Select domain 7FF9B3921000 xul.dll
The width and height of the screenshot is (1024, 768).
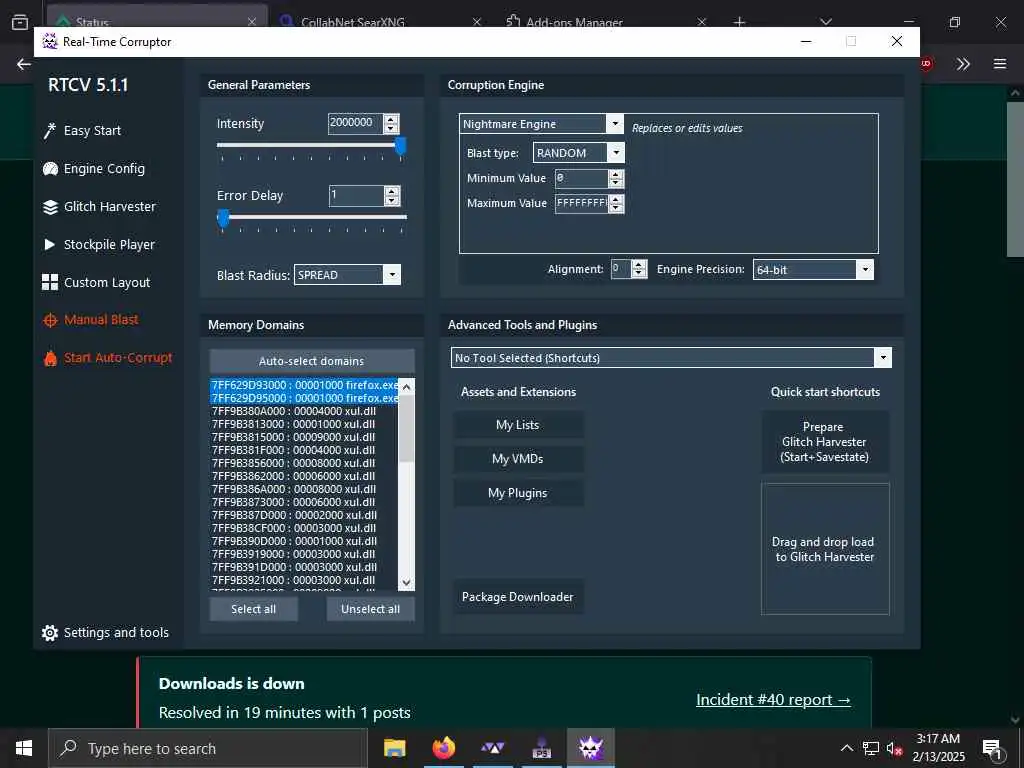304,580
